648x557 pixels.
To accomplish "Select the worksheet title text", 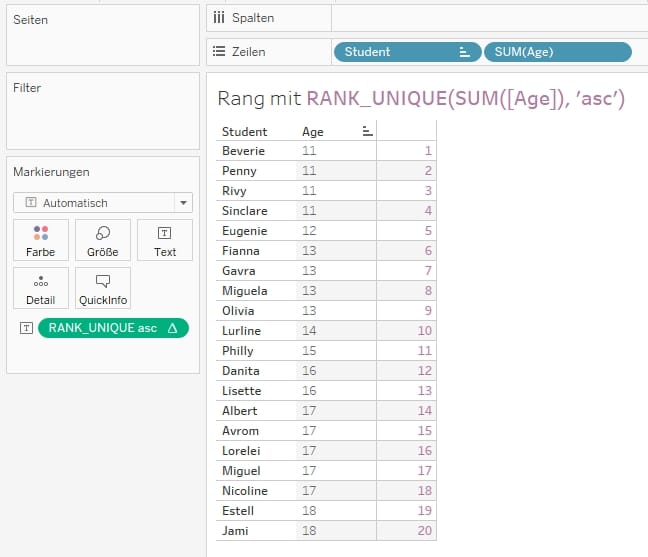I will click(x=420, y=98).
